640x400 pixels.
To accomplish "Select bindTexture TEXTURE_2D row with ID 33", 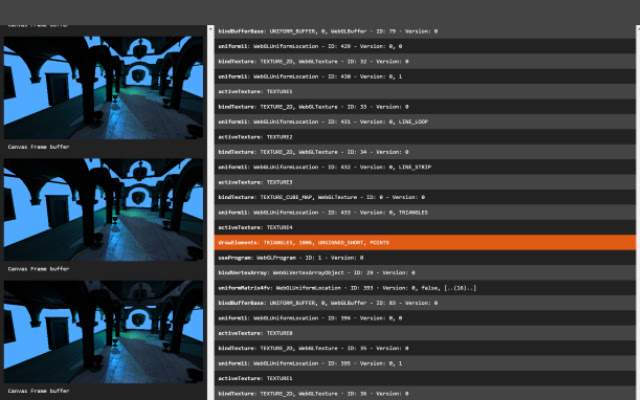I will point(425,107).
